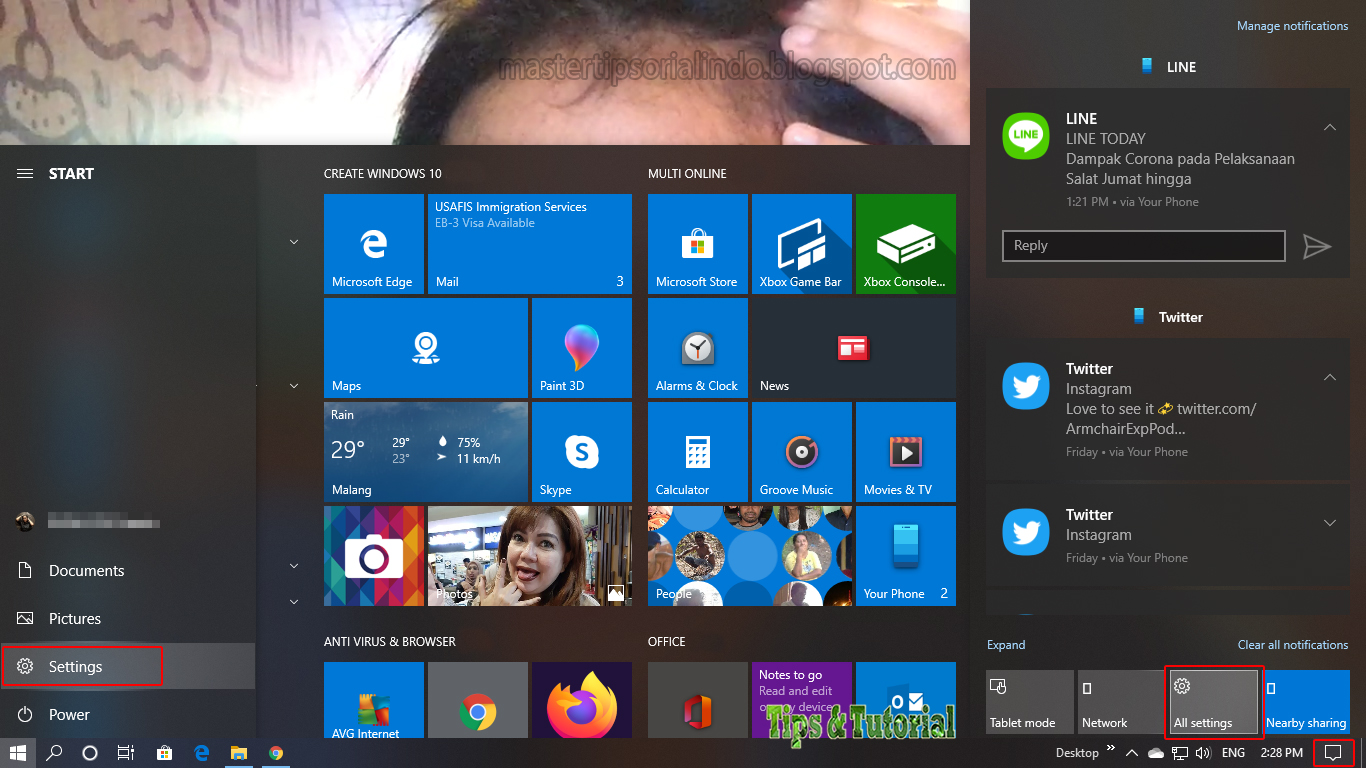Open Settings from Start sidebar
The height and width of the screenshot is (768, 1366).
pyautogui.click(x=128, y=666)
